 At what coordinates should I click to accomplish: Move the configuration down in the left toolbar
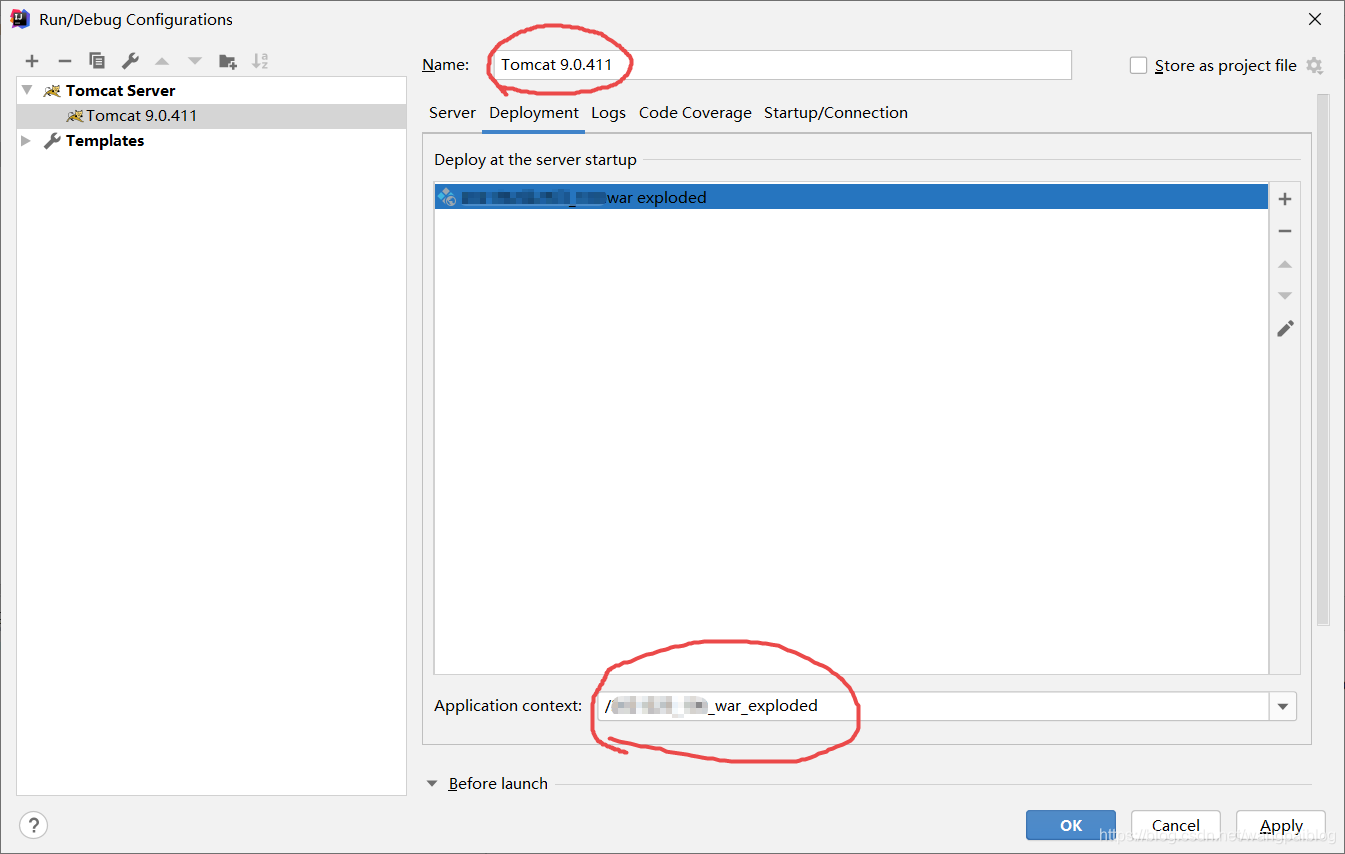195,61
